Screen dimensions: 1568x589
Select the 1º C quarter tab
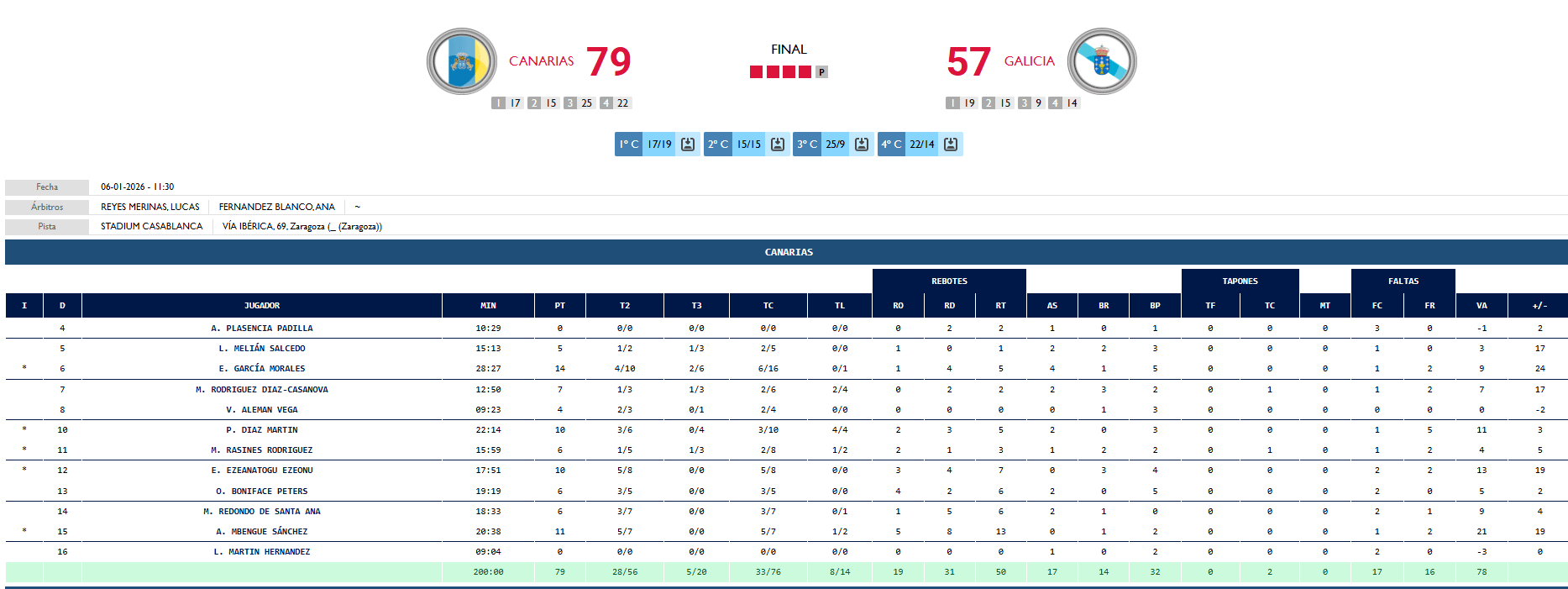pos(629,145)
